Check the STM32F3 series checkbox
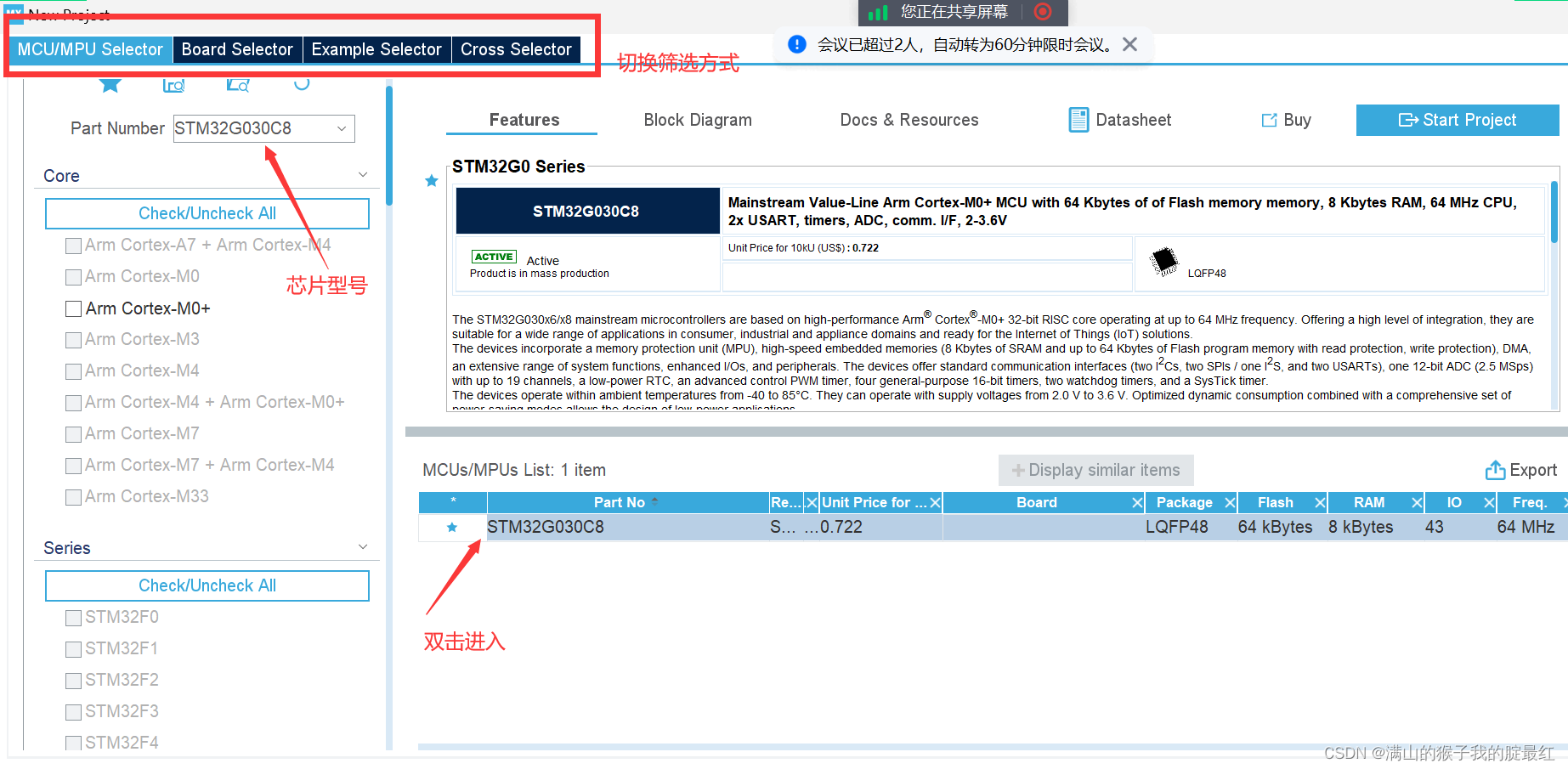This screenshot has height=769, width=1568. pyautogui.click(x=73, y=712)
